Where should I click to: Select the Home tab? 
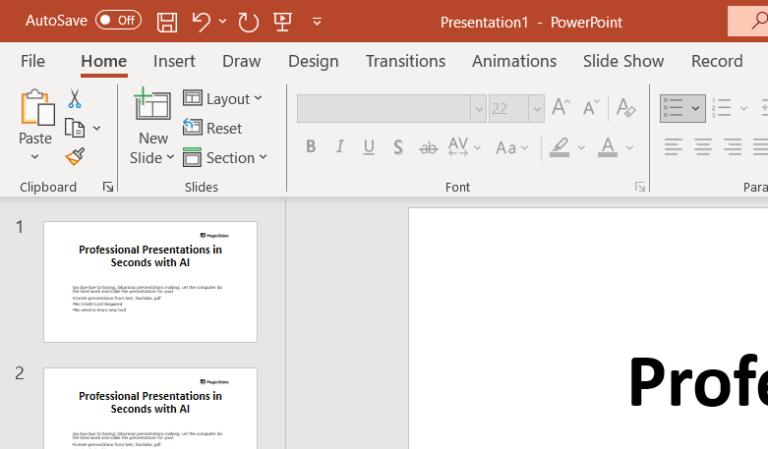point(104,61)
